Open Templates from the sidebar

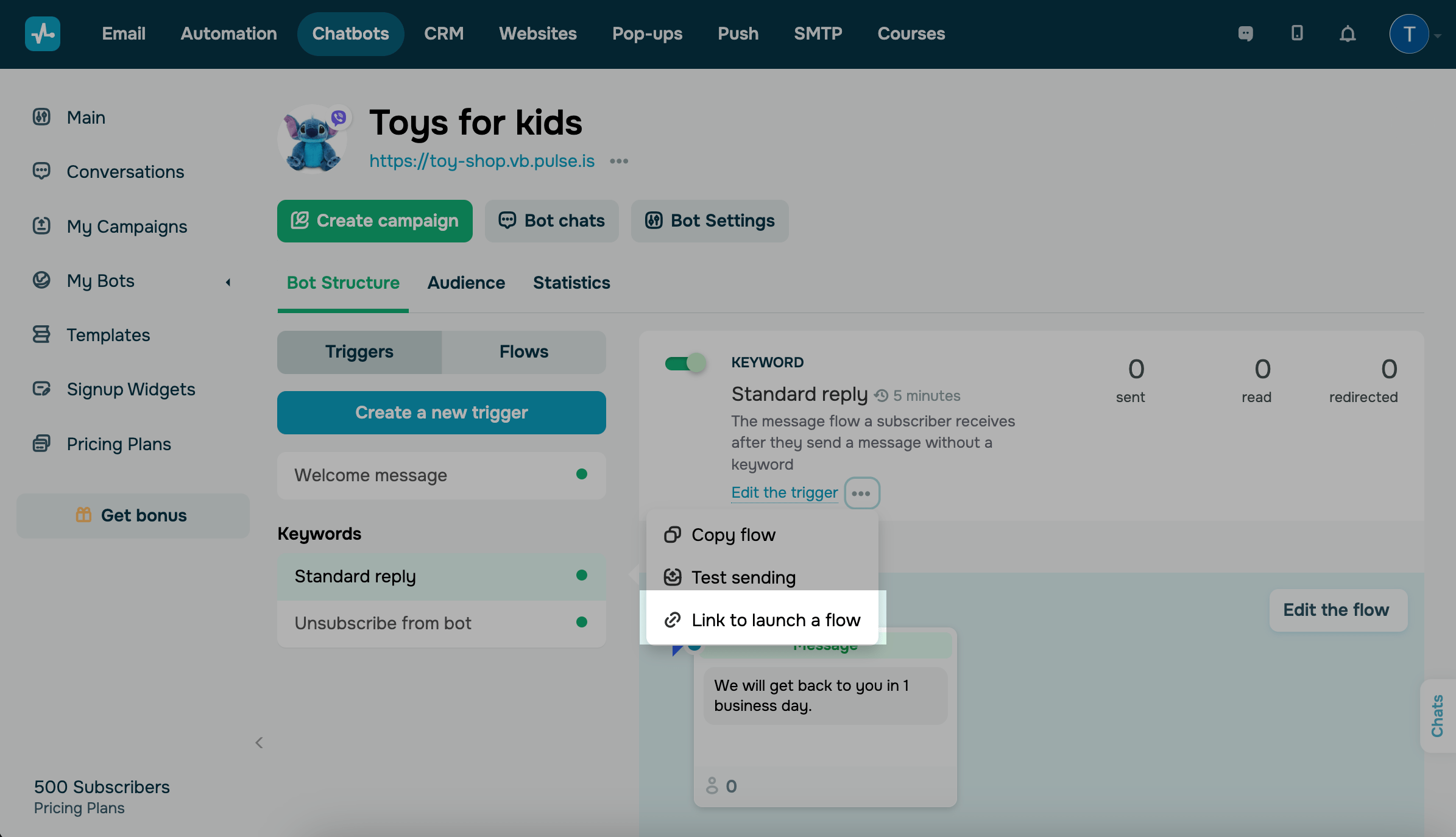click(x=108, y=334)
